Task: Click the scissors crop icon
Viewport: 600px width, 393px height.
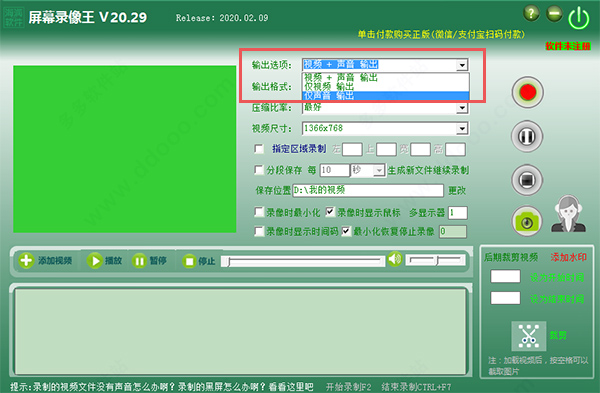Action: 528,336
